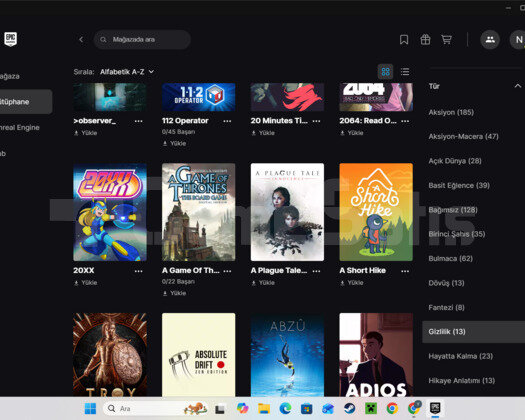
Task: Open the gift redemption icon
Action: tap(425, 40)
